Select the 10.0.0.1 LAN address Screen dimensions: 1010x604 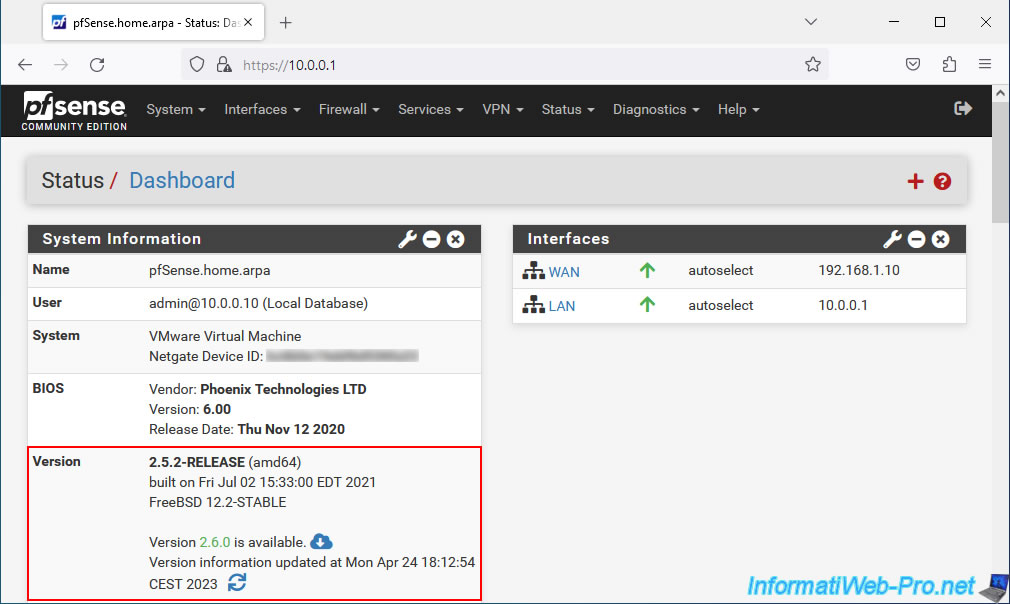[843, 305]
